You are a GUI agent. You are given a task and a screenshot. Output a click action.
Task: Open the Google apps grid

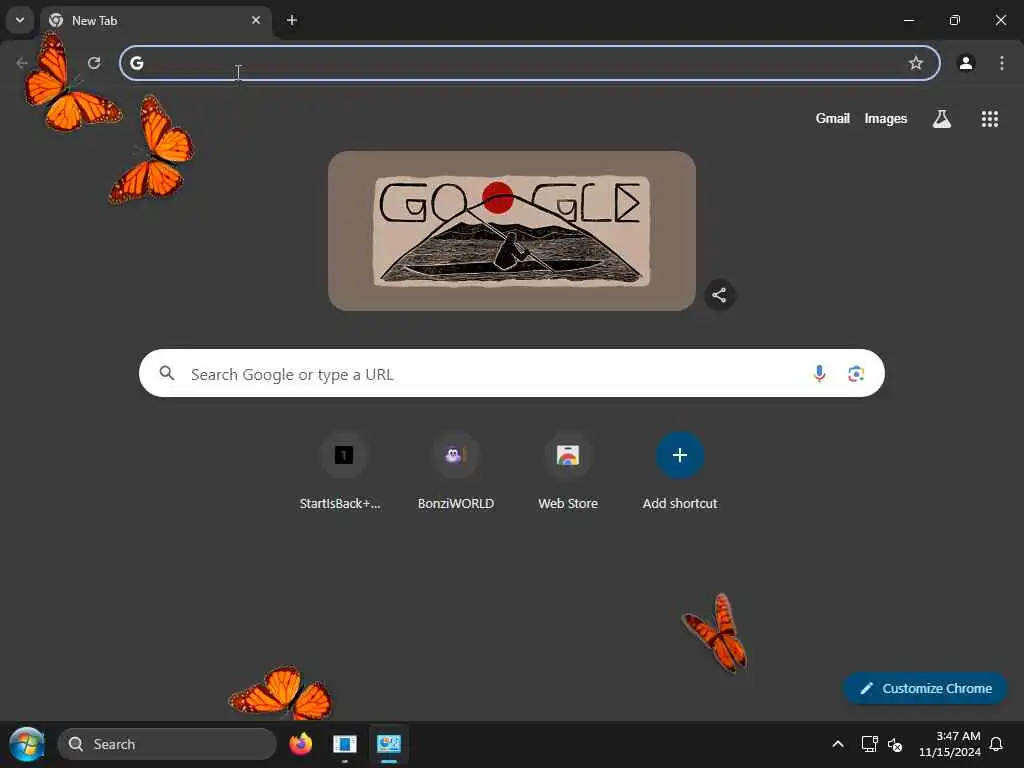989,118
